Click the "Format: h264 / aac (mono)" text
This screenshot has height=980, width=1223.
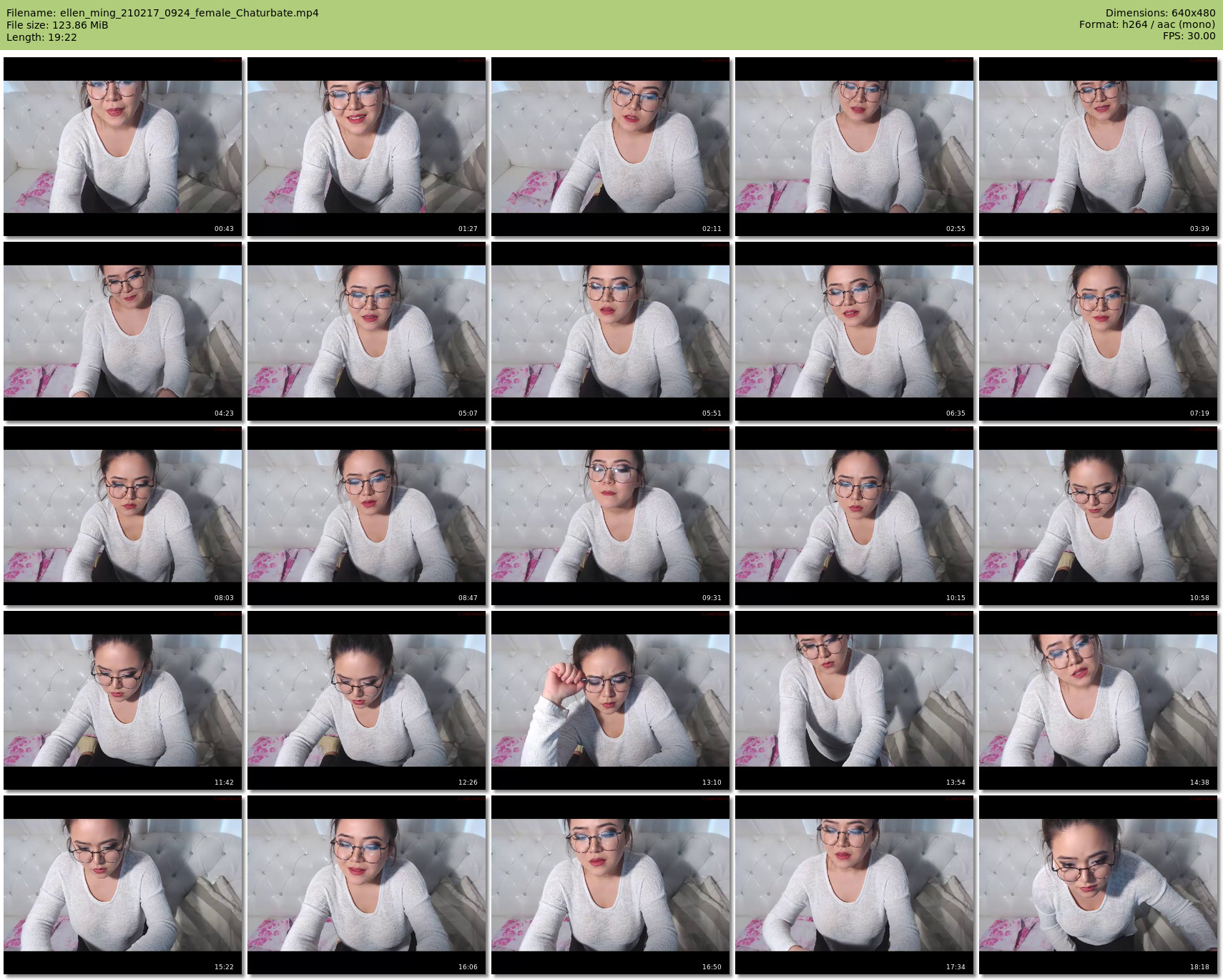pos(1147,24)
